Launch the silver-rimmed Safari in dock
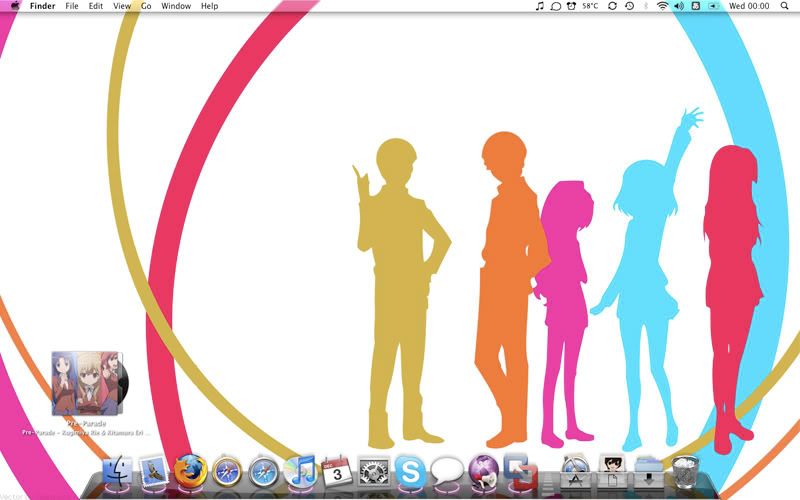Viewport: 800px width, 500px height. [264, 471]
